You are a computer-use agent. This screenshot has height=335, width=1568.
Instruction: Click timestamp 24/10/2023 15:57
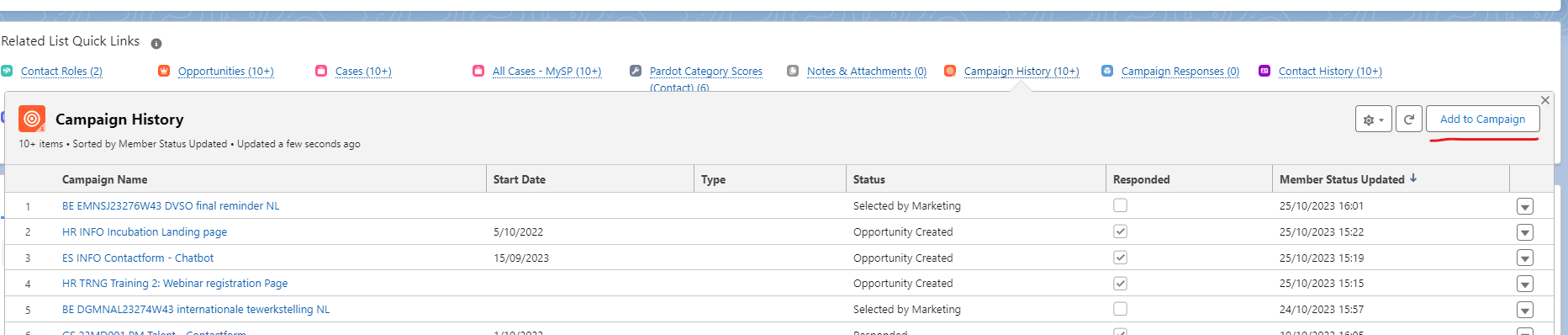tap(1322, 310)
